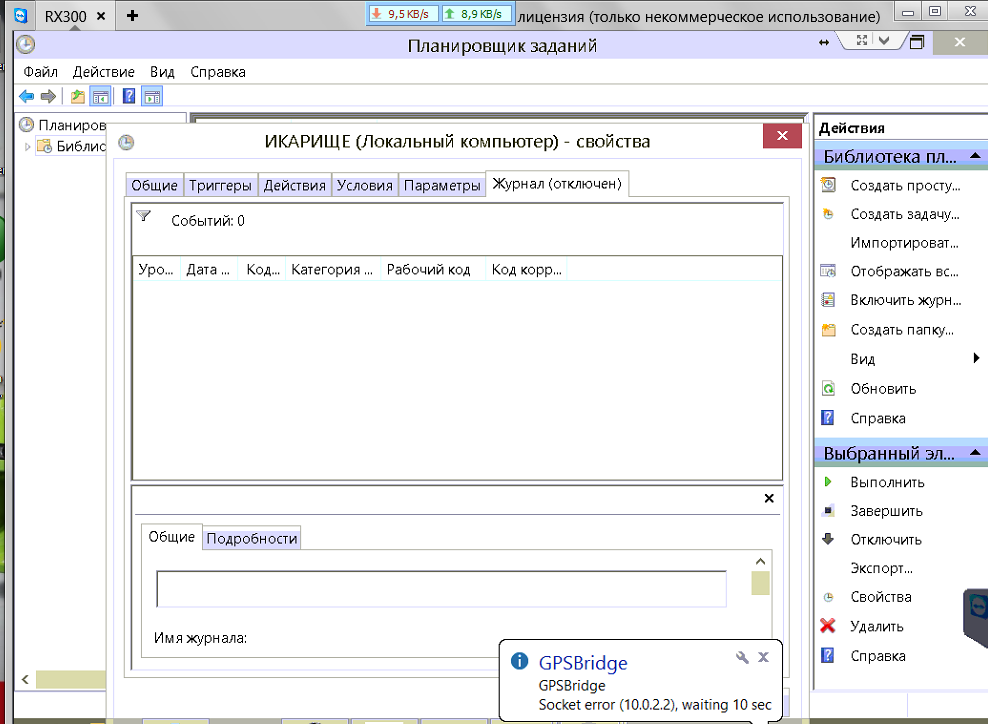
Task: Click the up-one-level folder icon
Action: click(x=78, y=96)
